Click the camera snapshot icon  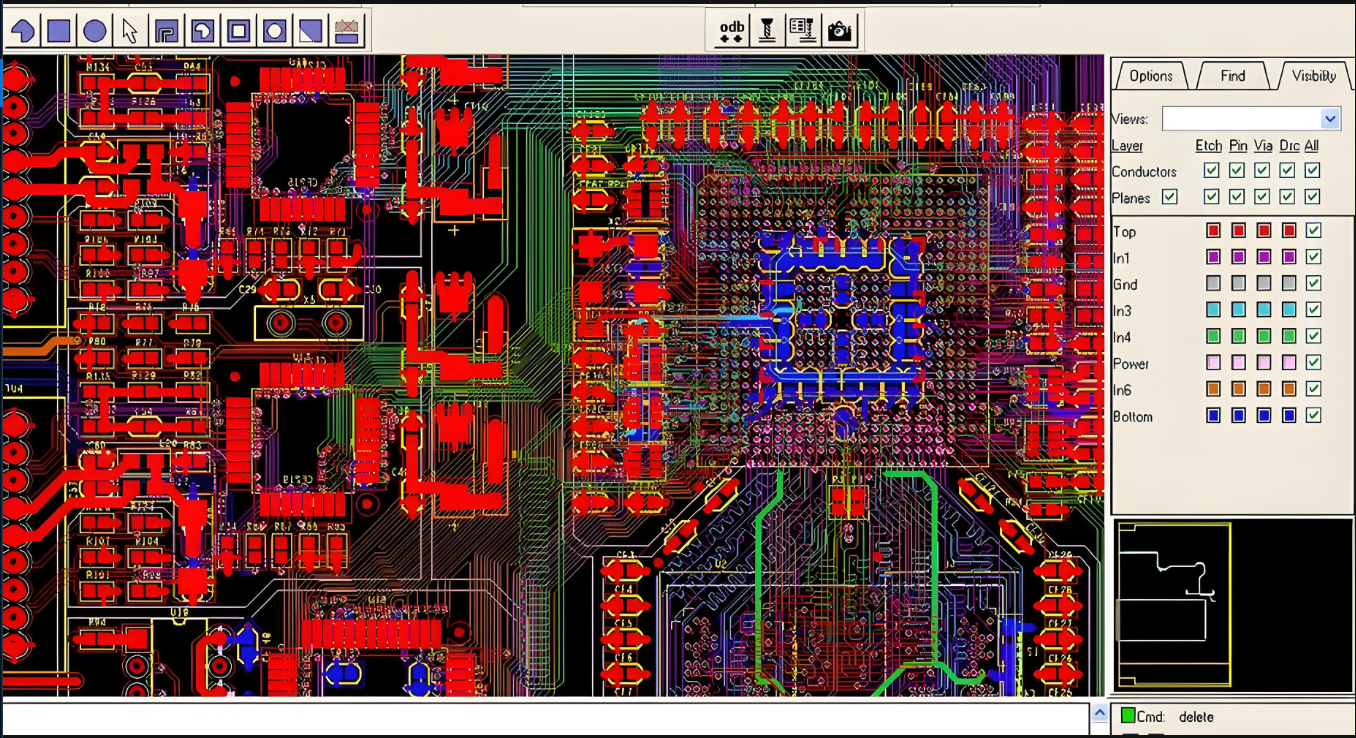840,30
